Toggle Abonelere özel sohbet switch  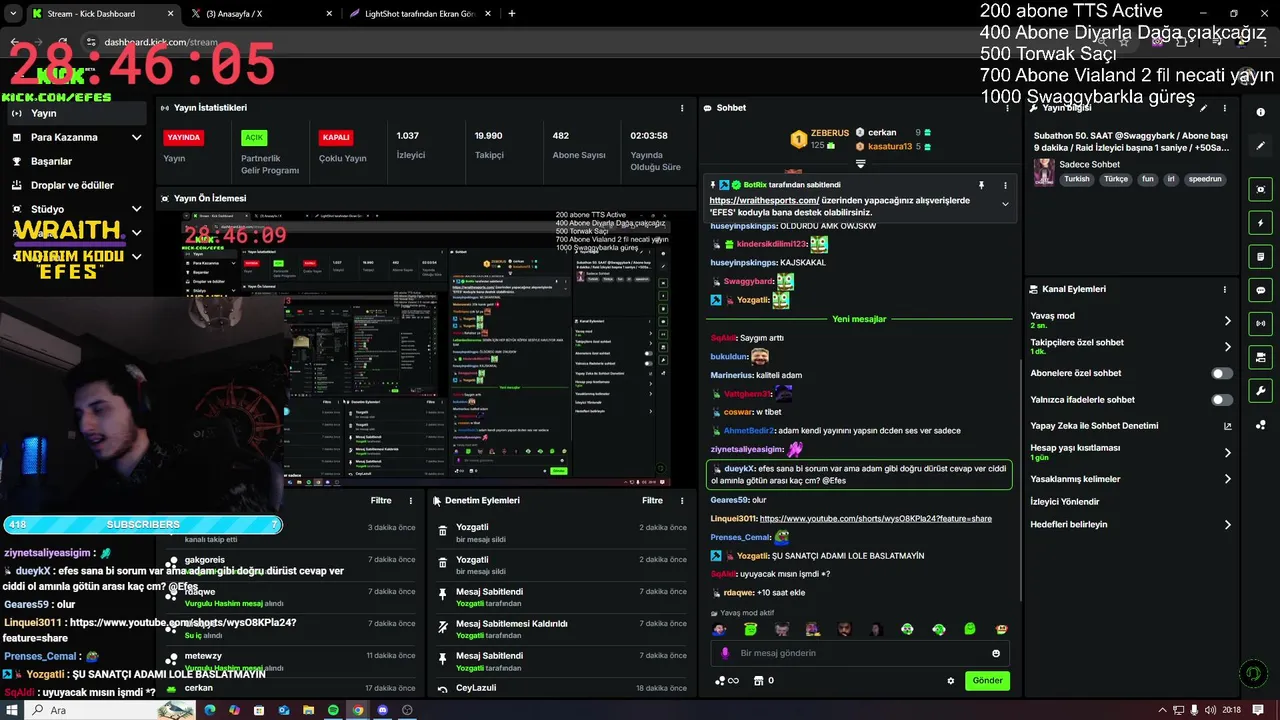(x=1222, y=373)
